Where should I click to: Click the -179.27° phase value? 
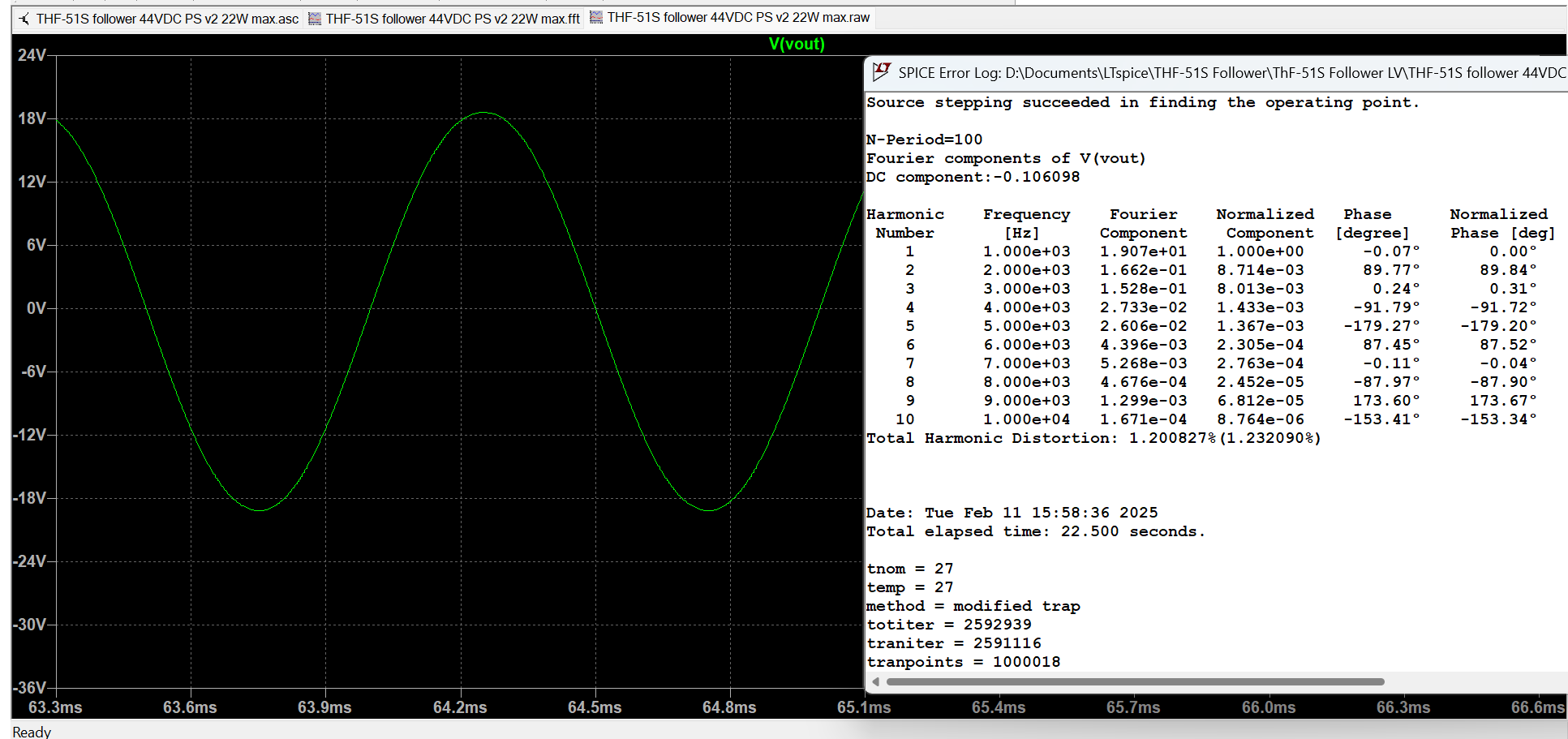[x=1381, y=326]
